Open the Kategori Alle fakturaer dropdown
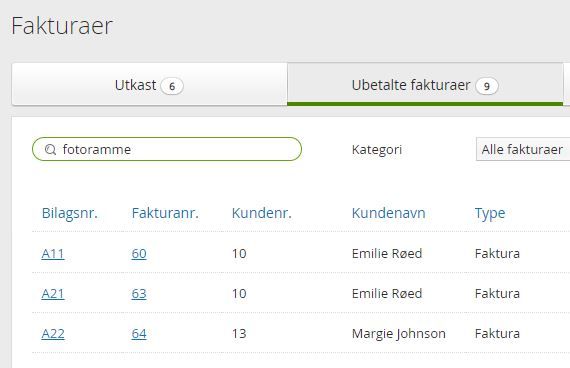The width and height of the screenshot is (570, 368). tap(523, 149)
